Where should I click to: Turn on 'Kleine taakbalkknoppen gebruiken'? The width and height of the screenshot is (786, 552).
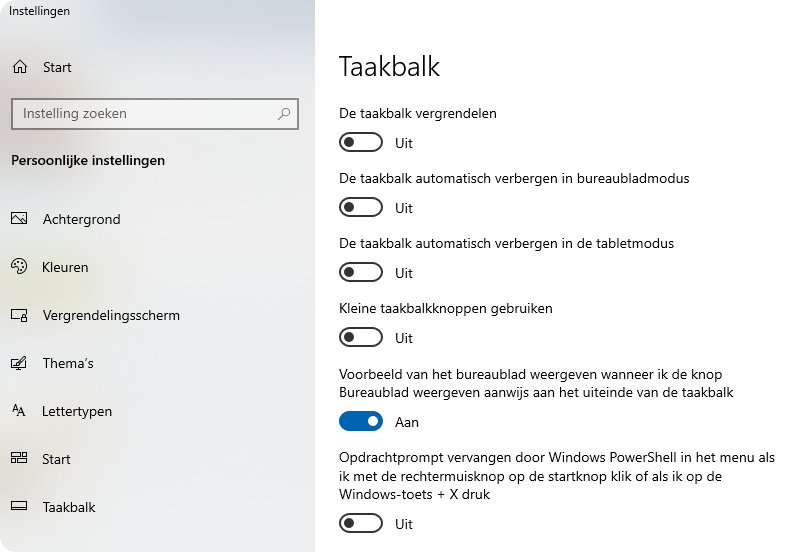[361, 338]
